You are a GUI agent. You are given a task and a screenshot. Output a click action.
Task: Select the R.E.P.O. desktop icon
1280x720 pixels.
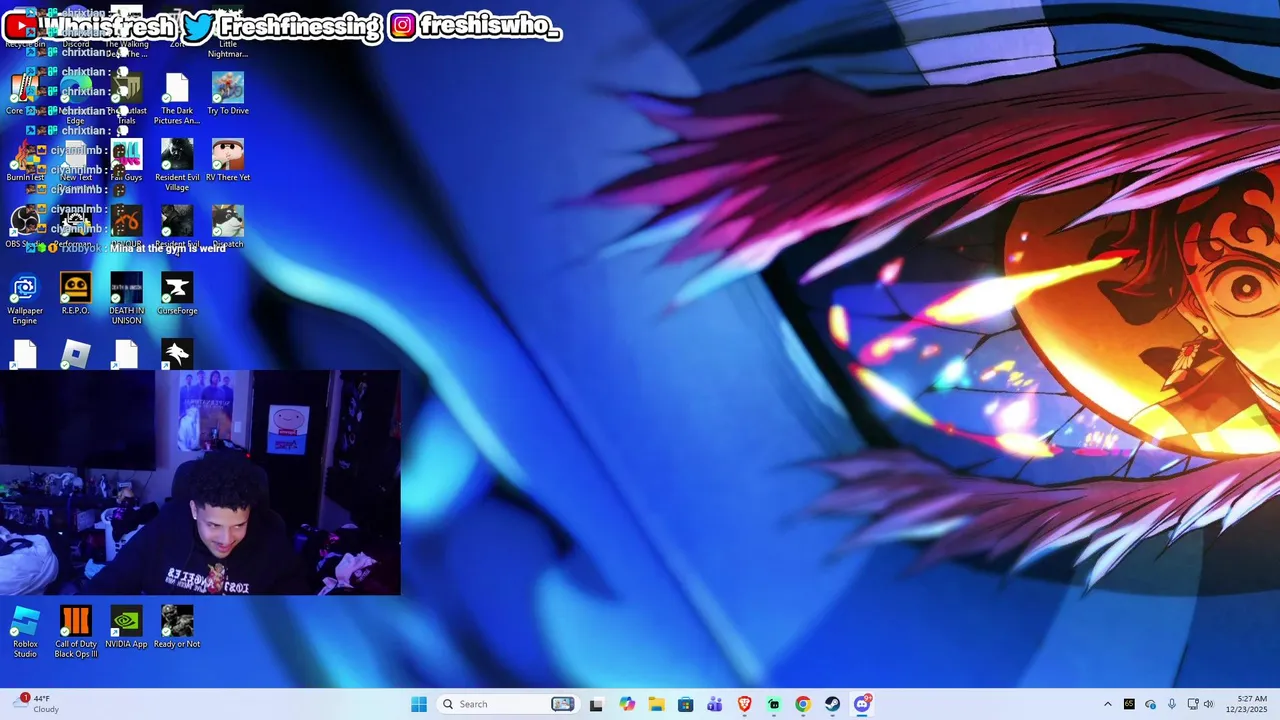(x=76, y=294)
